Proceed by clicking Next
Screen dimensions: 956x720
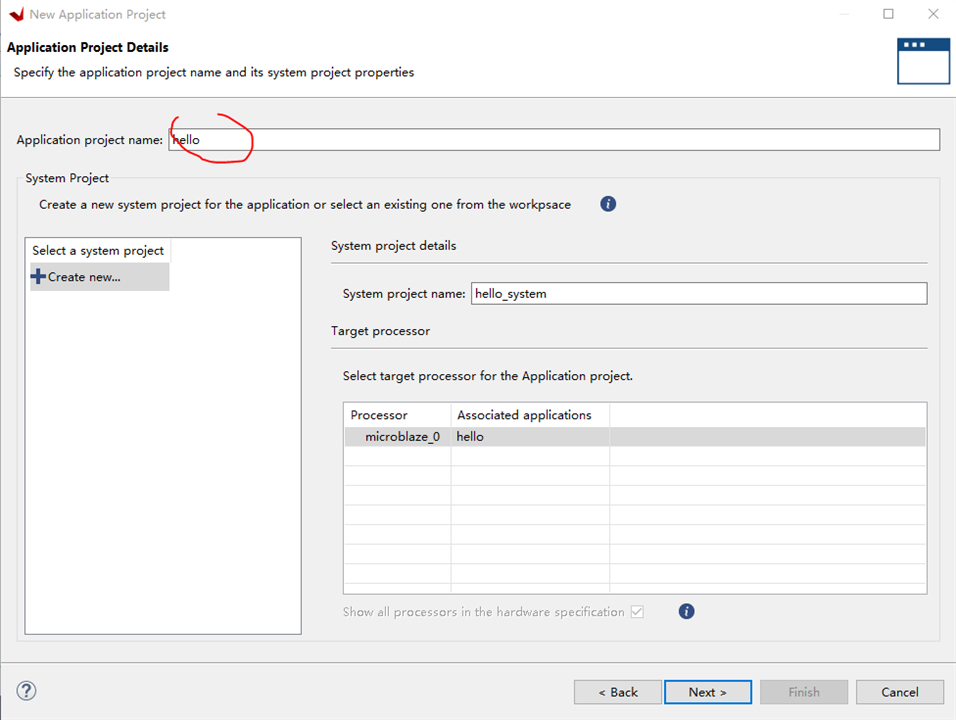click(x=707, y=692)
